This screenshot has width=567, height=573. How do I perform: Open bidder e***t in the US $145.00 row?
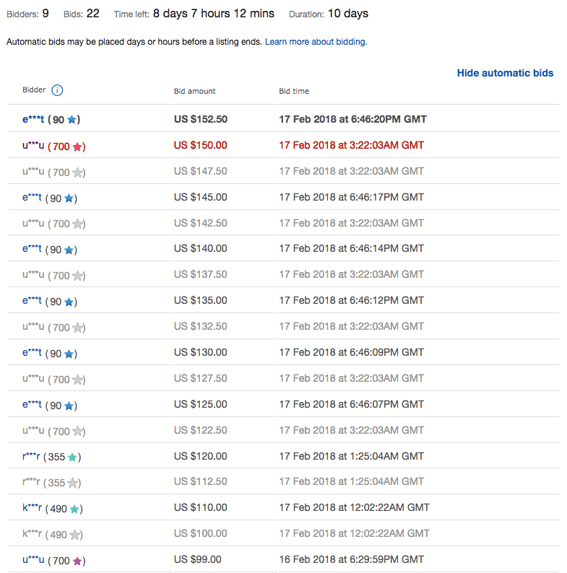(x=32, y=197)
